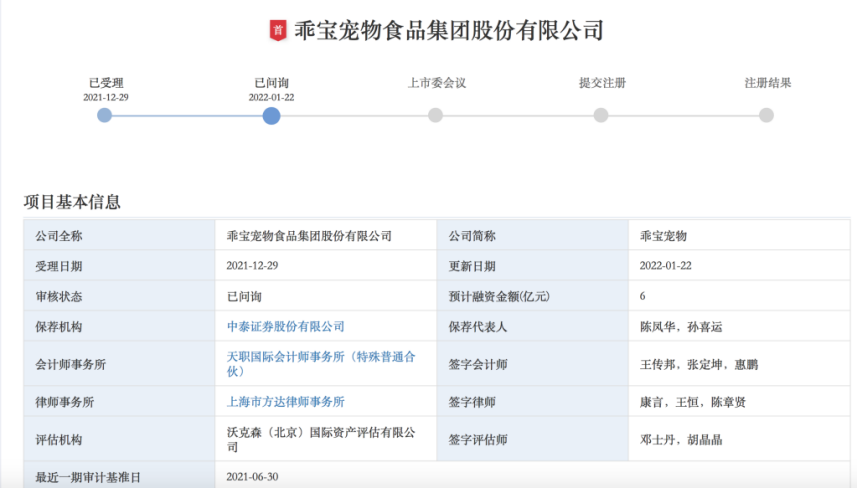Screen dimensions: 857x488
Task: Click the 提交注册 stage label
Action: [602, 83]
